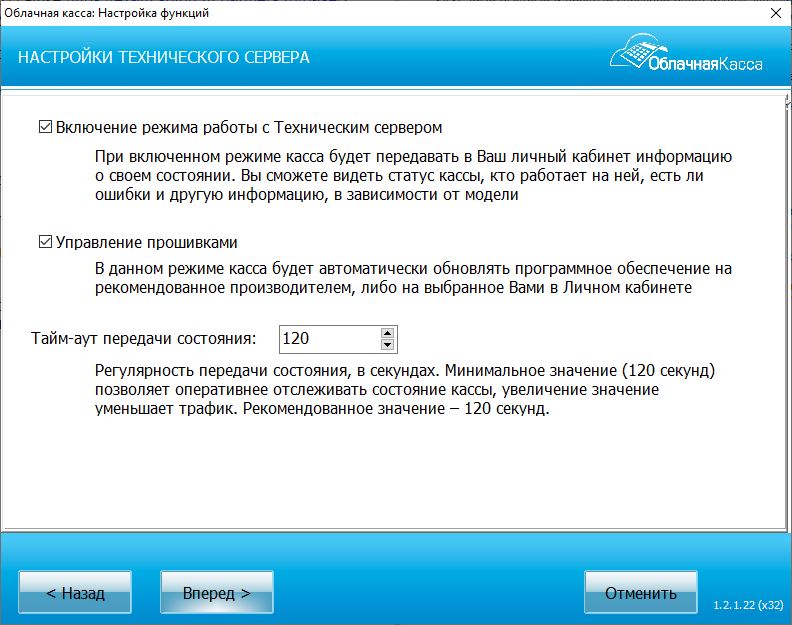The width and height of the screenshot is (792, 625).
Task: Click the firmware auto-update description paragraph
Action: 414,278
